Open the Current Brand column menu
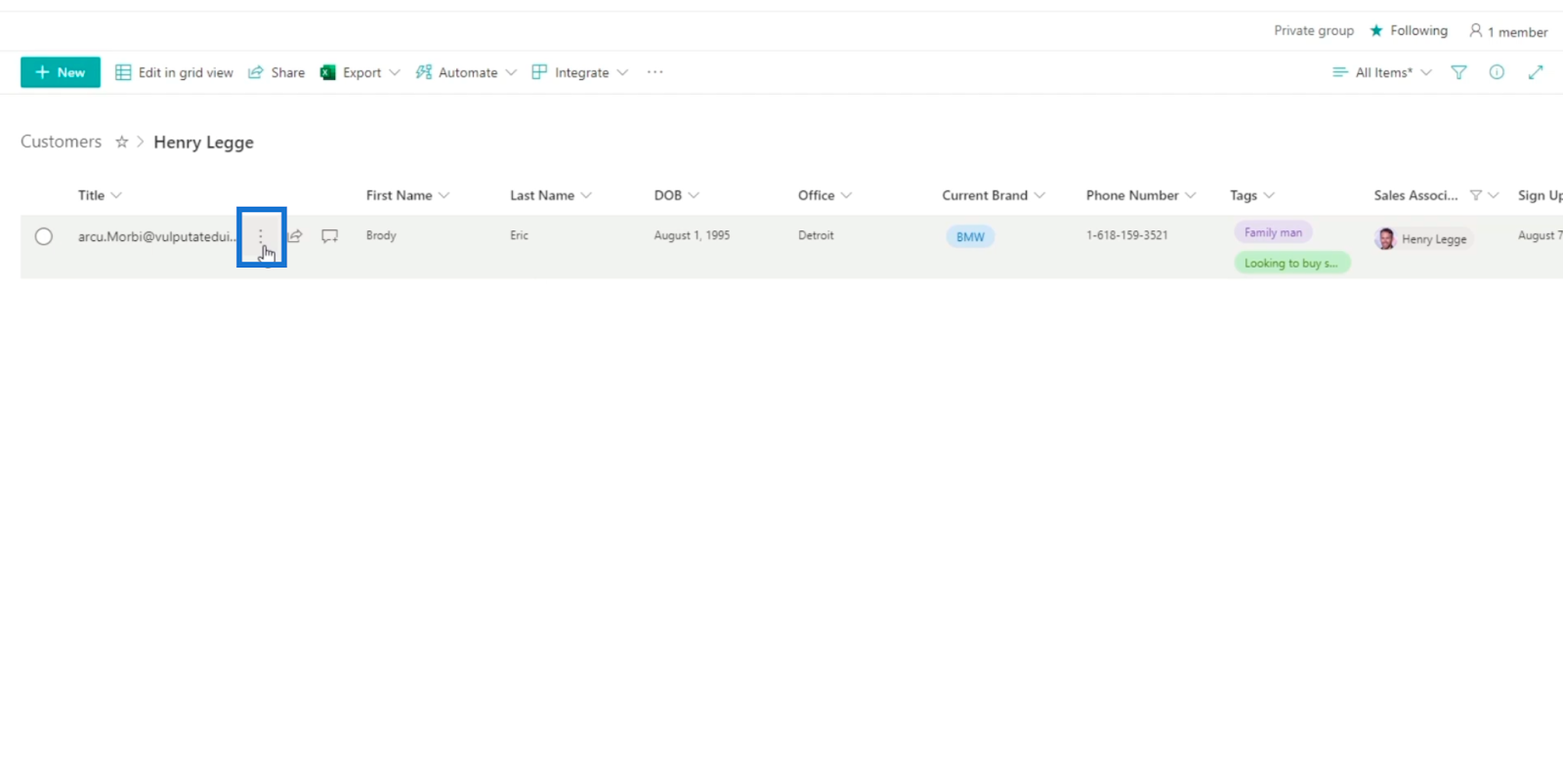The width and height of the screenshot is (1563, 784). 993,195
